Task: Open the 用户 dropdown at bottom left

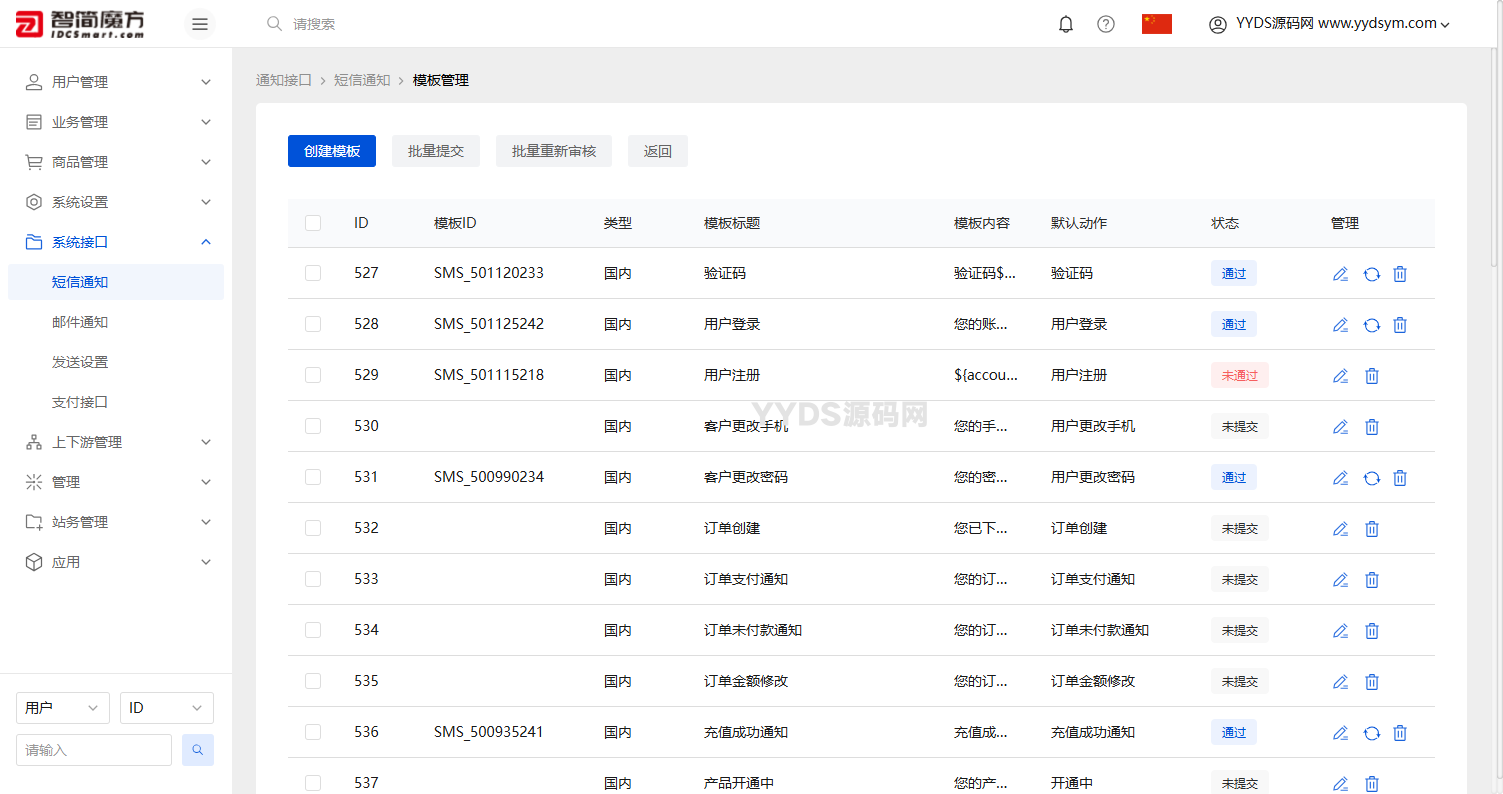Action: click(62, 707)
